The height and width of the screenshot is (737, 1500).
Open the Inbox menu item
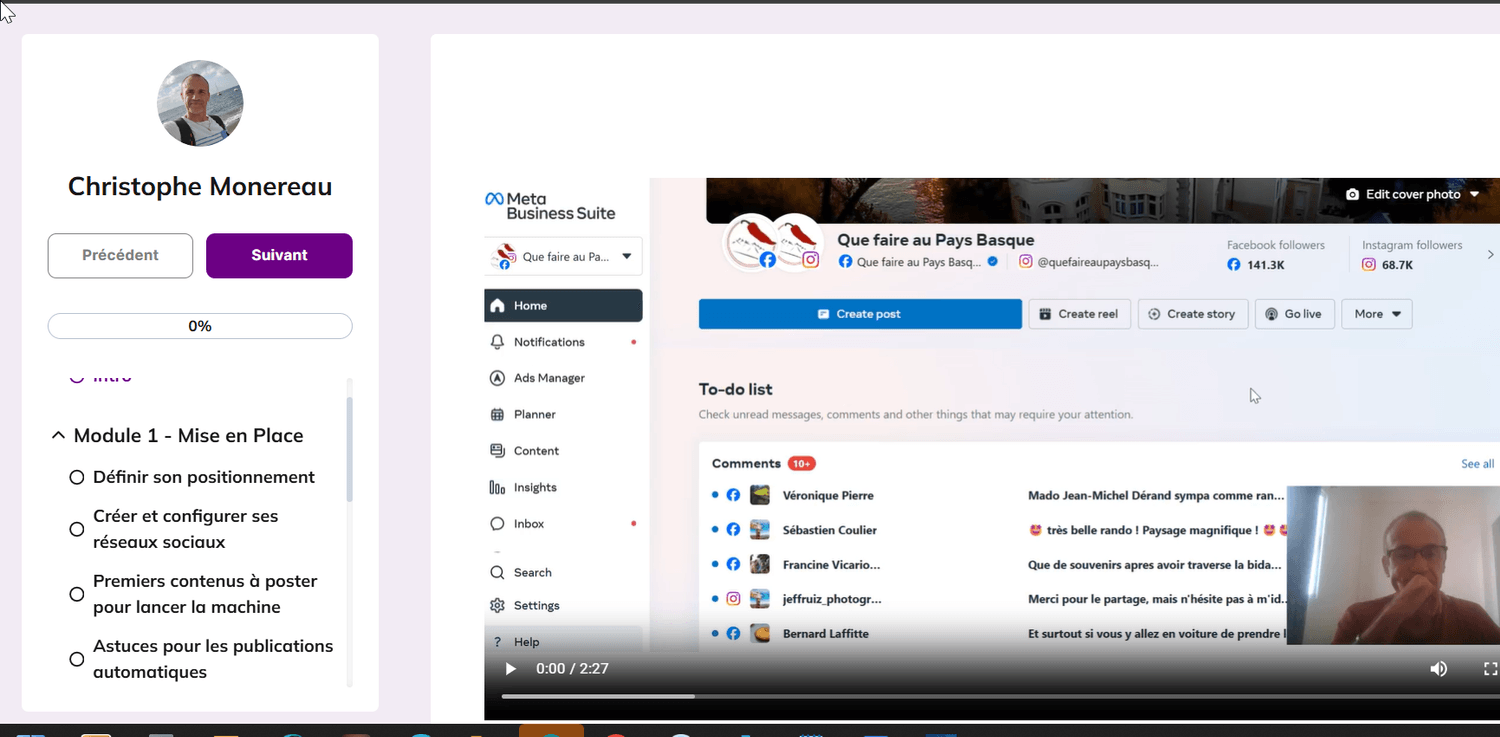point(529,524)
